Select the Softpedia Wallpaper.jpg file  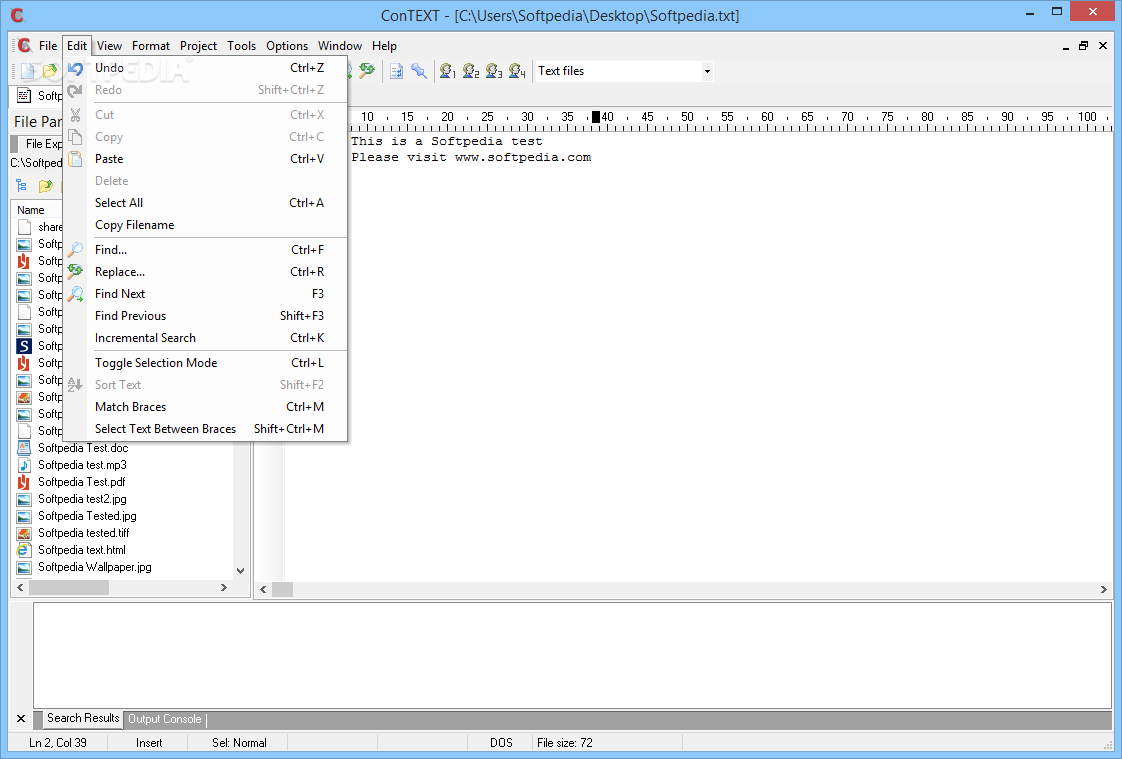[94, 567]
